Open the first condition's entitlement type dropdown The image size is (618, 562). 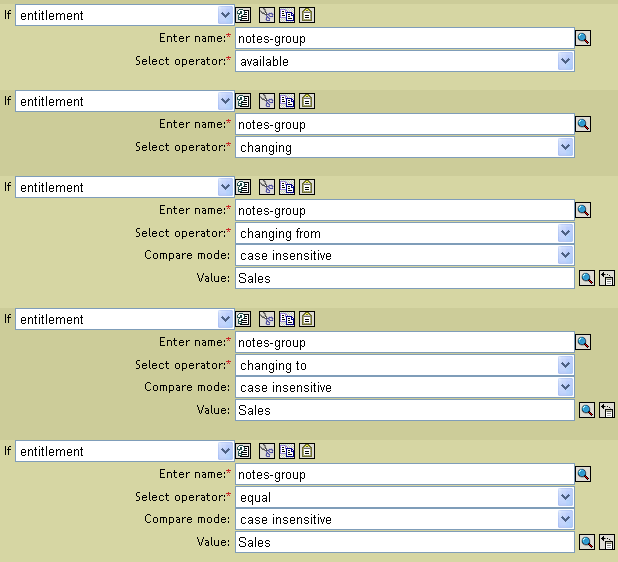tap(225, 16)
